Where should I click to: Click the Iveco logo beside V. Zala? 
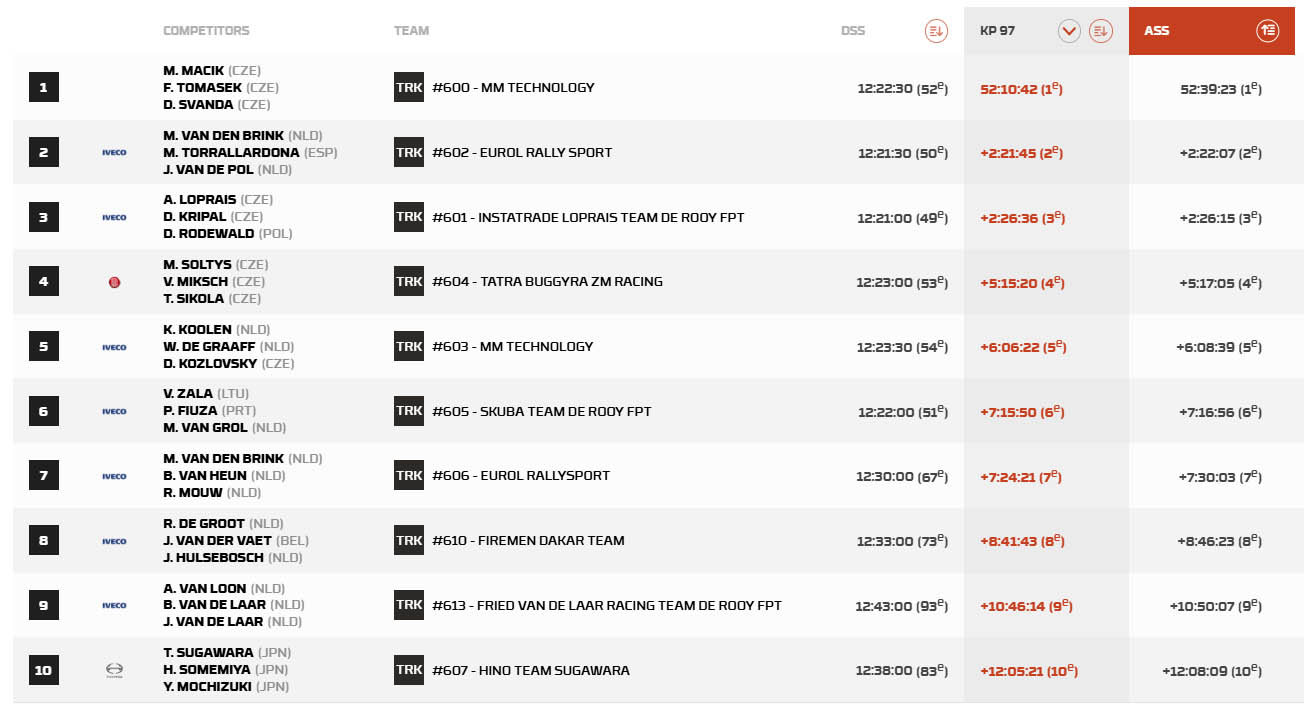(x=114, y=411)
